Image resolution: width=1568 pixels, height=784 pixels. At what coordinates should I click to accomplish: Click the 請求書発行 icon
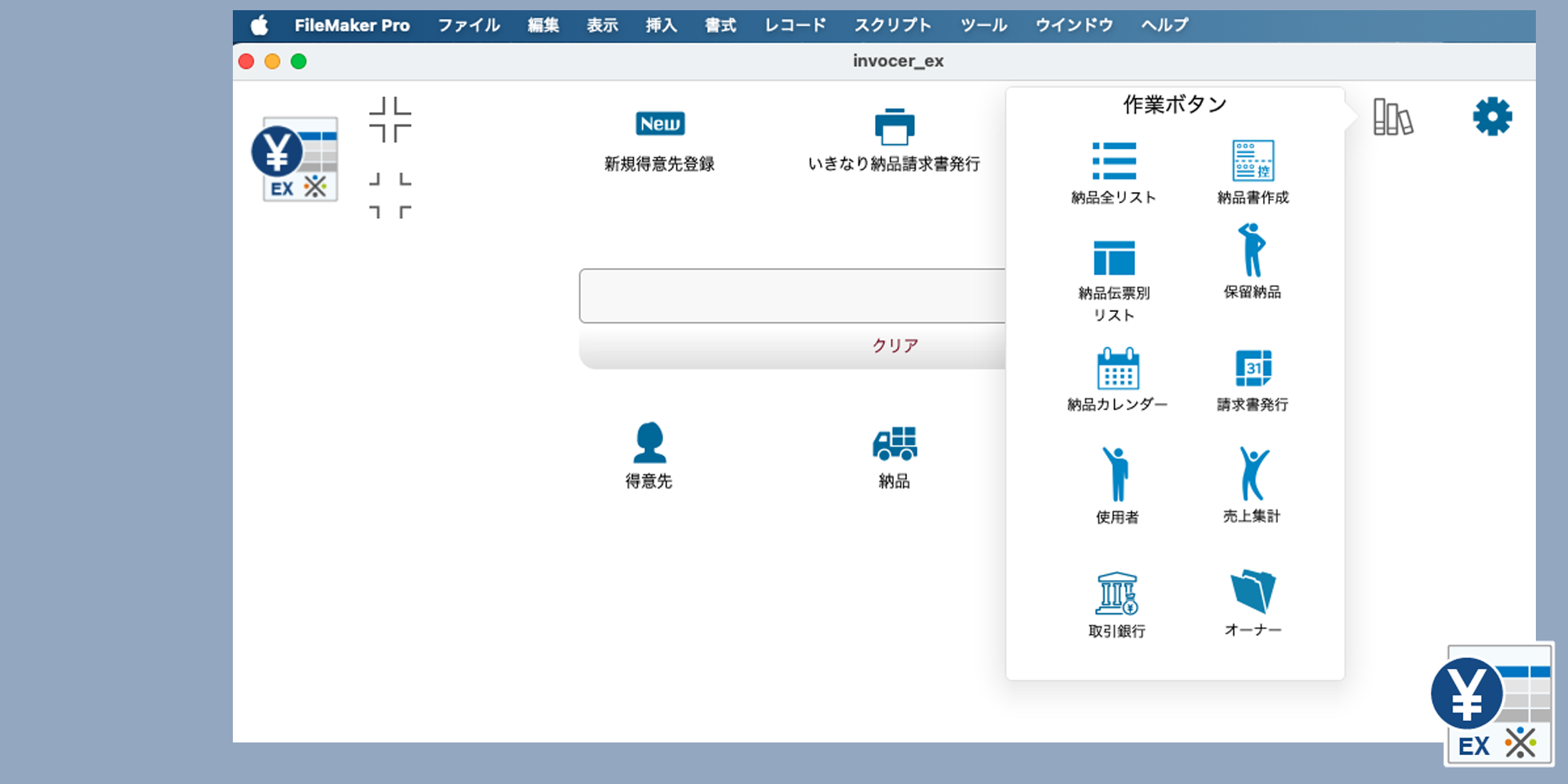tap(1253, 368)
